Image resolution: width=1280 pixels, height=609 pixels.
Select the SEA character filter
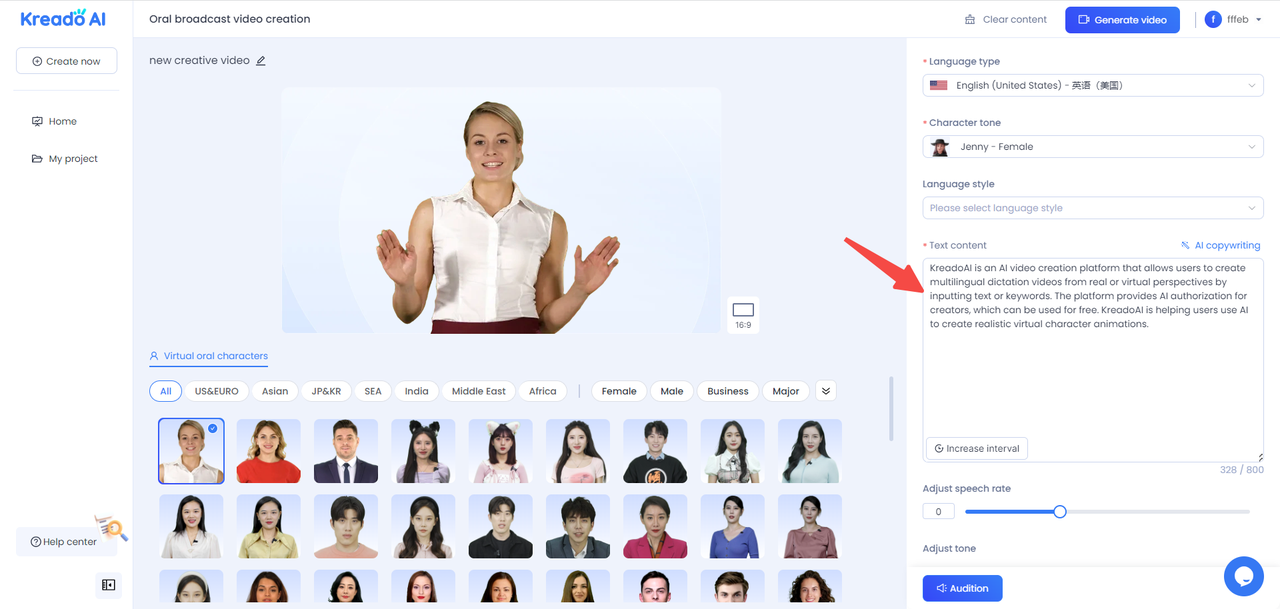coord(373,391)
